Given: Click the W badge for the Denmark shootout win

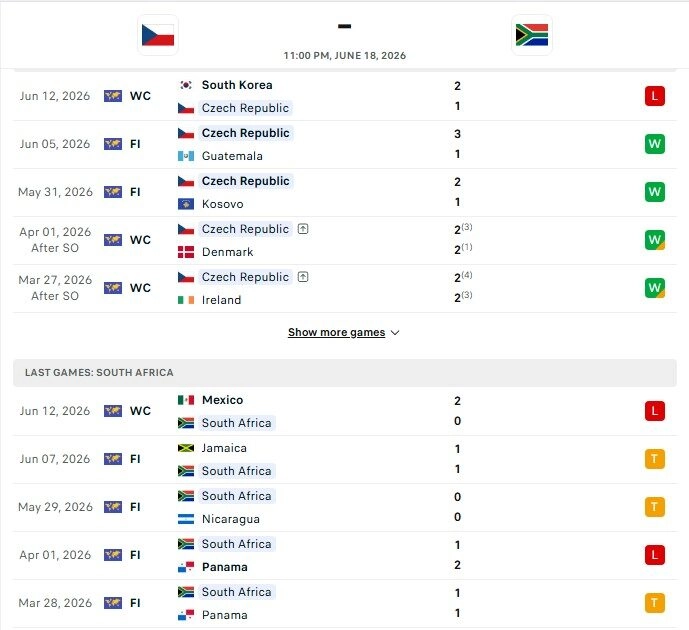Looking at the screenshot, I should coord(654,240).
